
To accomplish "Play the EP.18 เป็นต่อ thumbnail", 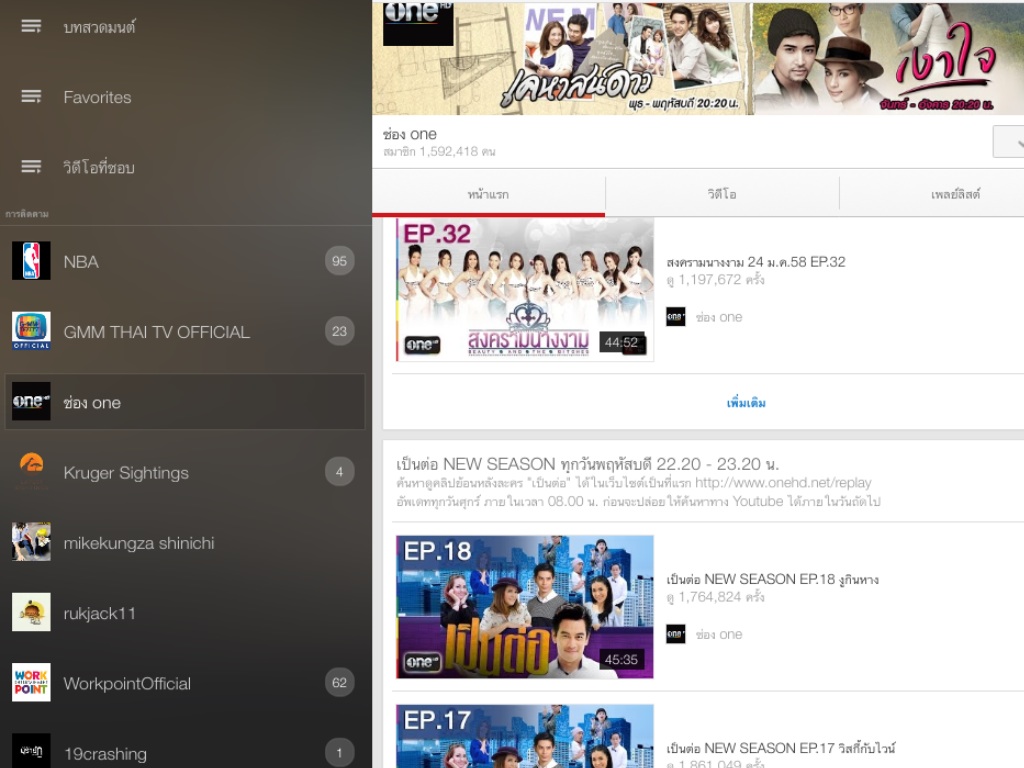I will point(525,607).
